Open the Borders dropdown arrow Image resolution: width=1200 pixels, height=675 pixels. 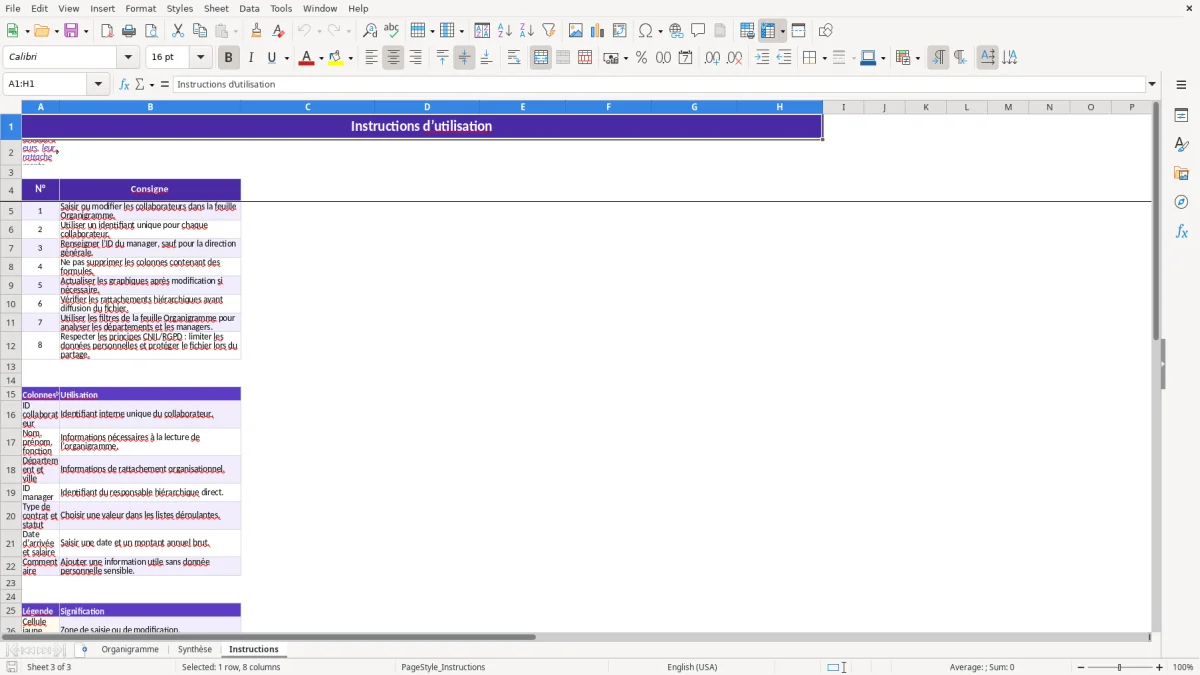[823, 58]
